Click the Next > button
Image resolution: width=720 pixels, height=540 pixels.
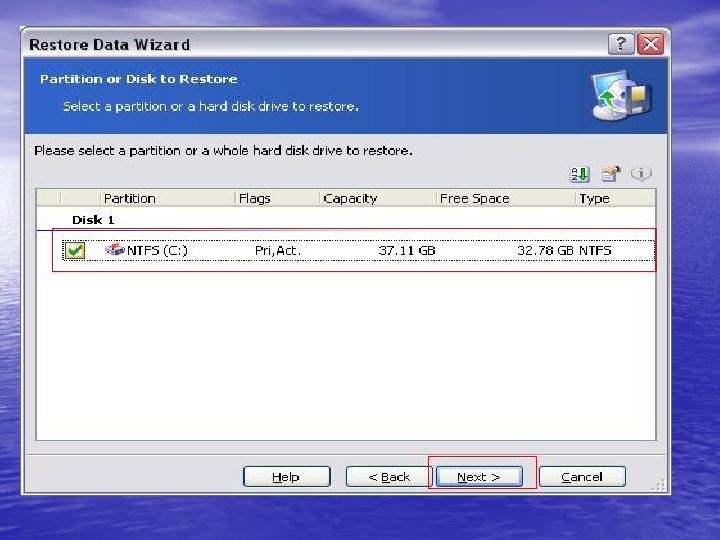478,477
